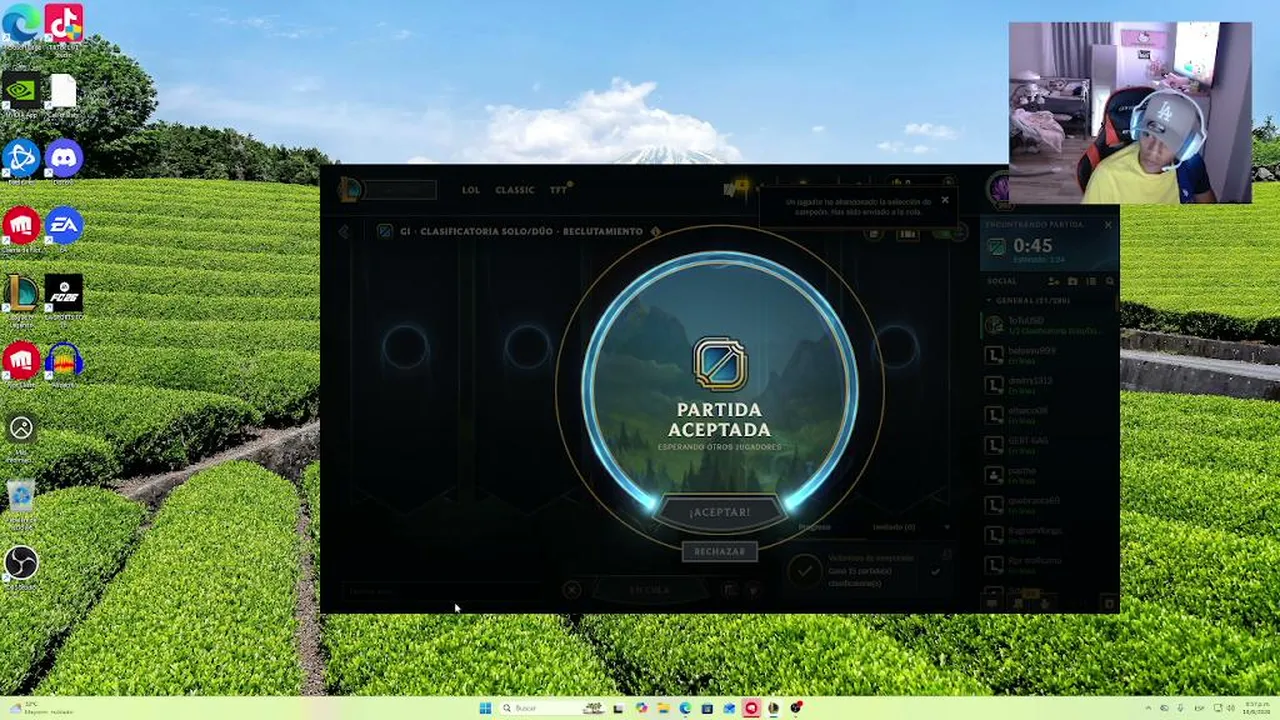
Task: Open Microsoft Edge desktop shortcut
Action: 21,24
